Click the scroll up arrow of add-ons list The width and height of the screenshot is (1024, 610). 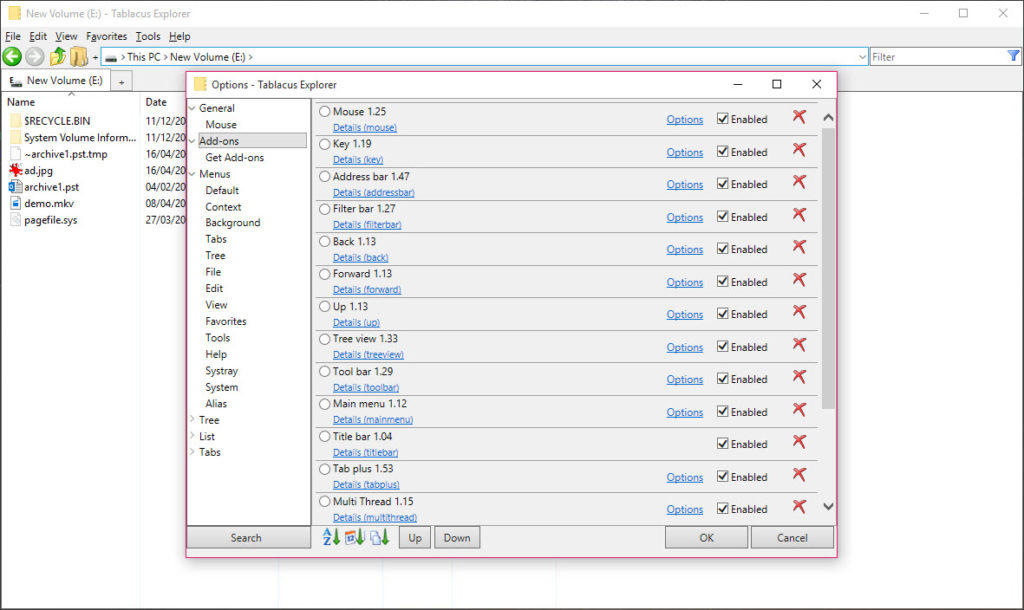[828, 118]
